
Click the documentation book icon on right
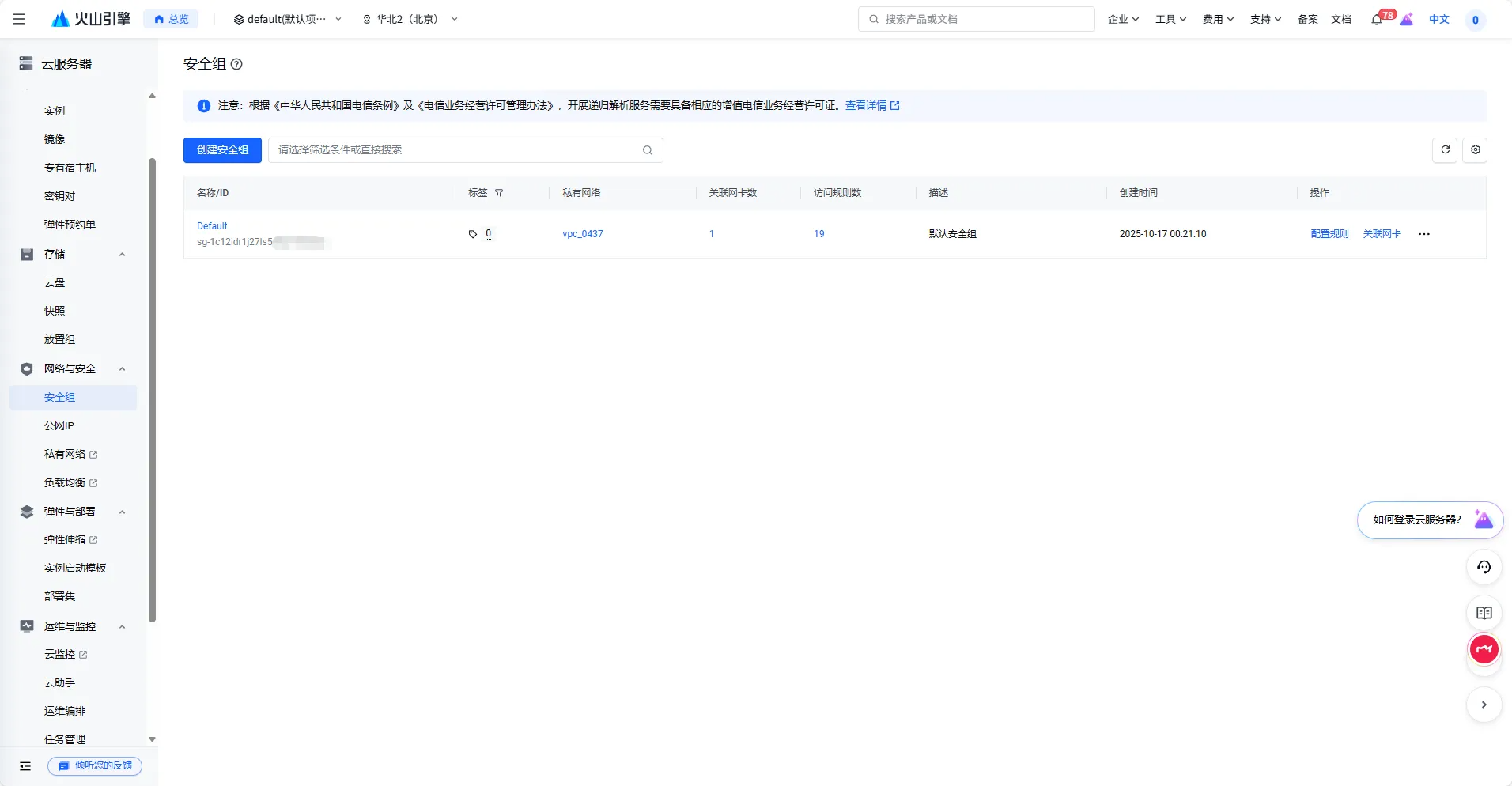(1484, 613)
